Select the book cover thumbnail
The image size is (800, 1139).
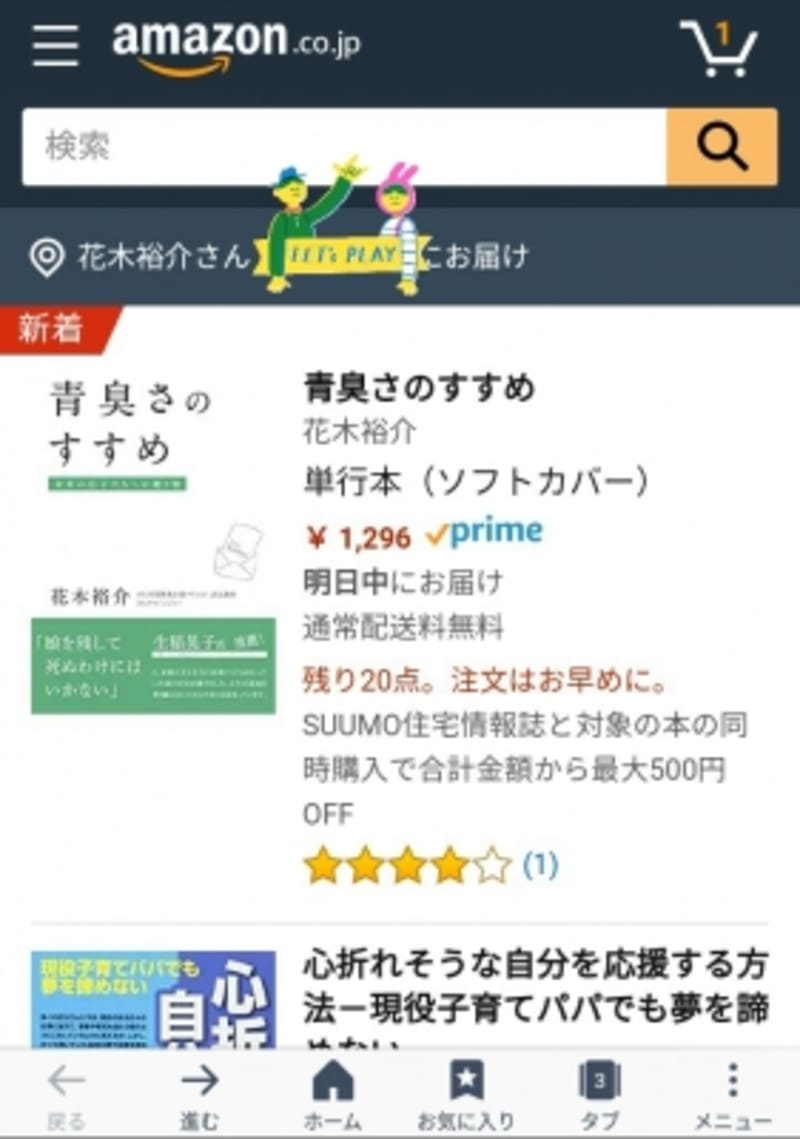point(153,546)
